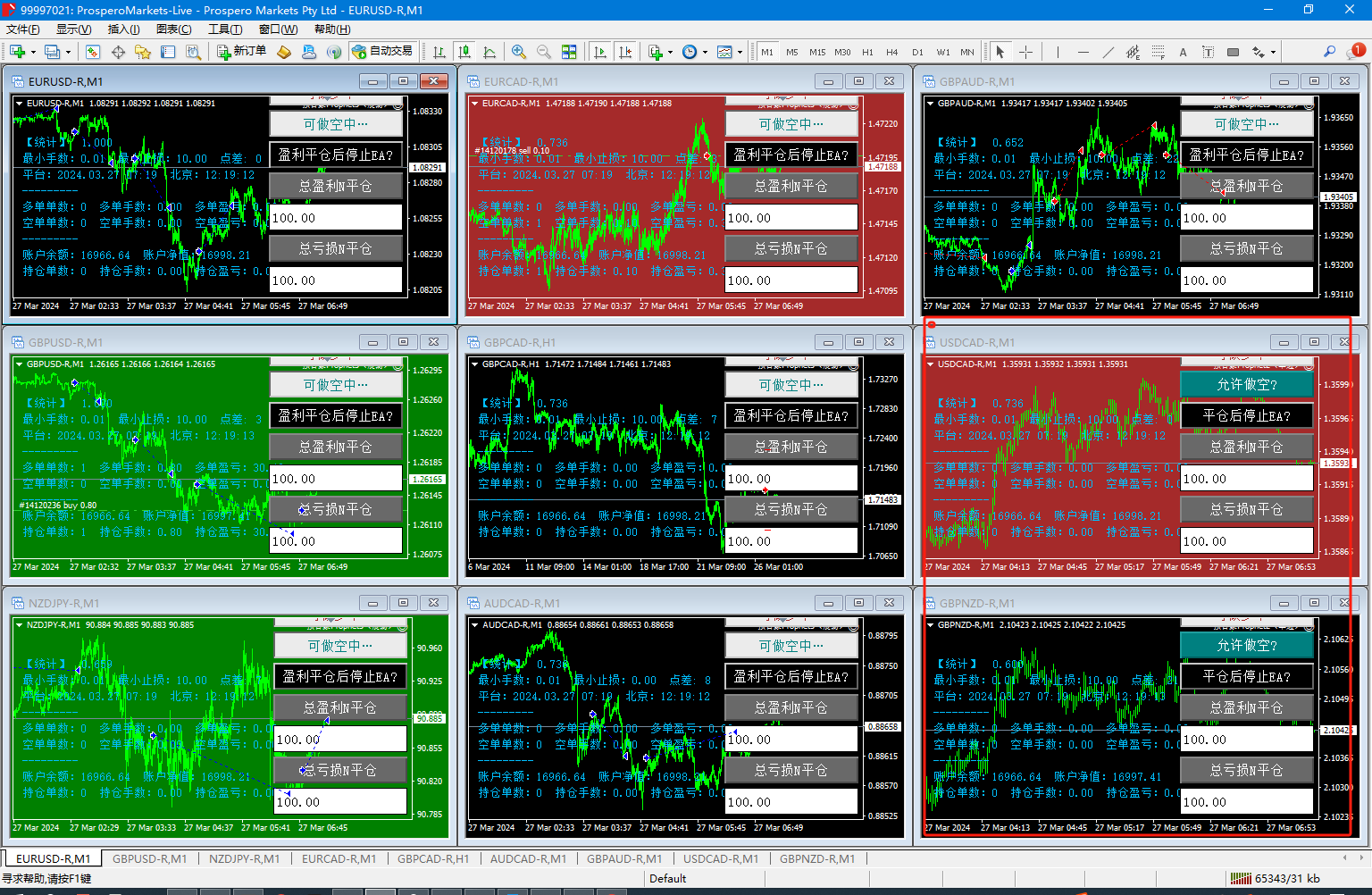
Task: Select the text label tool
Action: (1208, 52)
